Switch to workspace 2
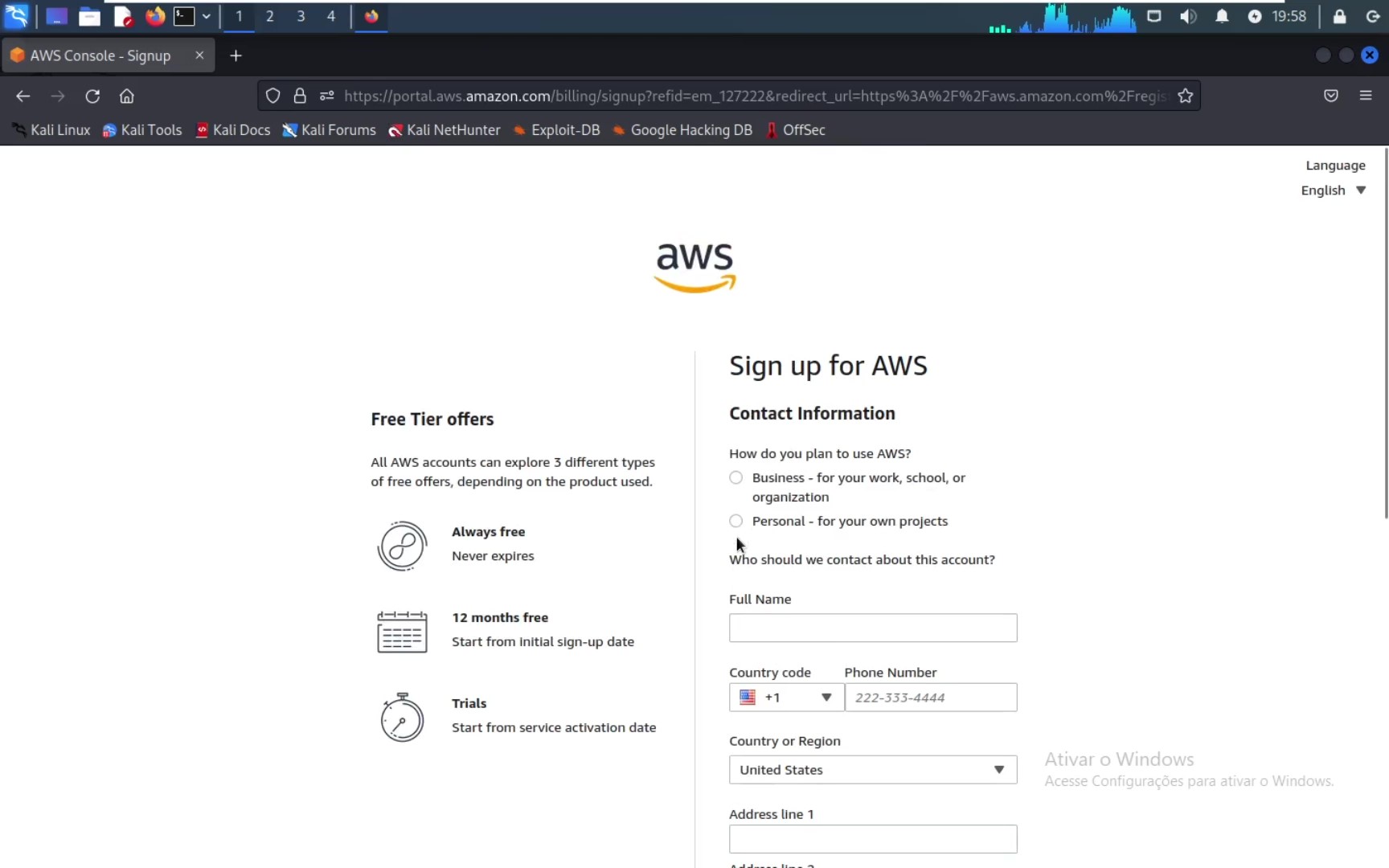The image size is (1389, 868). click(270, 16)
